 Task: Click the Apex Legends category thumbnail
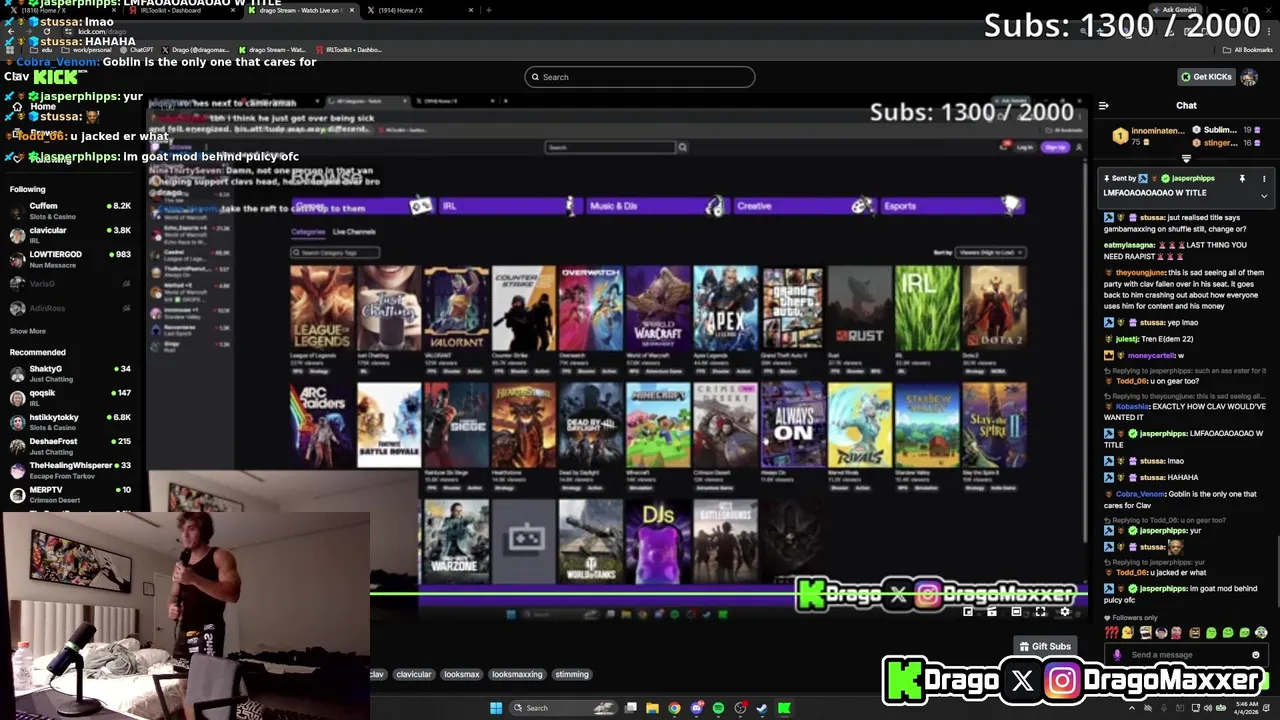(x=725, y=308)
